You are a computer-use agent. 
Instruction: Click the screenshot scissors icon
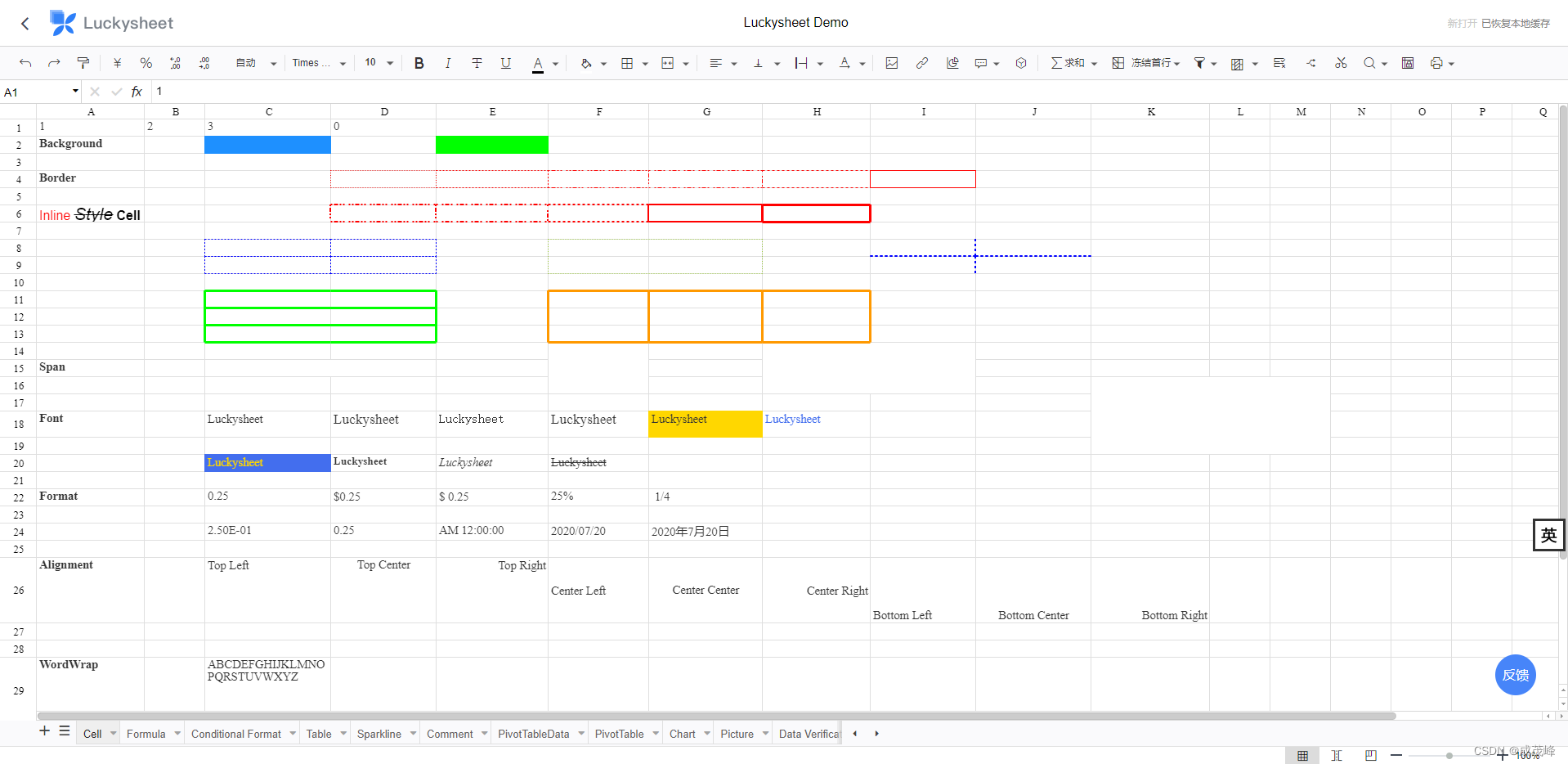coord(1341,63)
